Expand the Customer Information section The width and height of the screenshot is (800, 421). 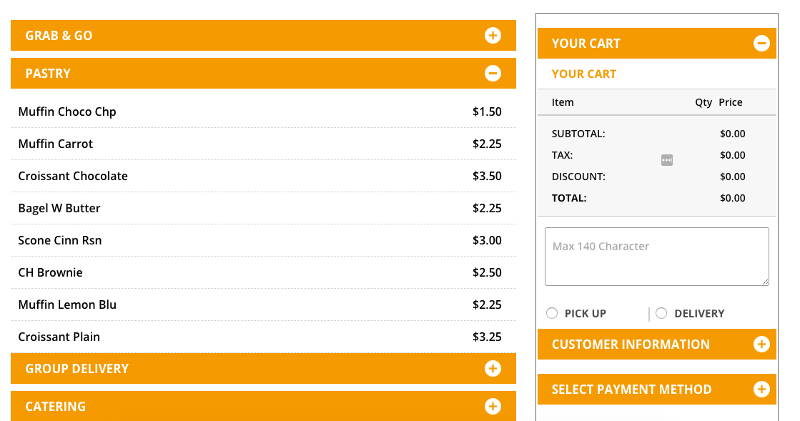[657, 344]
